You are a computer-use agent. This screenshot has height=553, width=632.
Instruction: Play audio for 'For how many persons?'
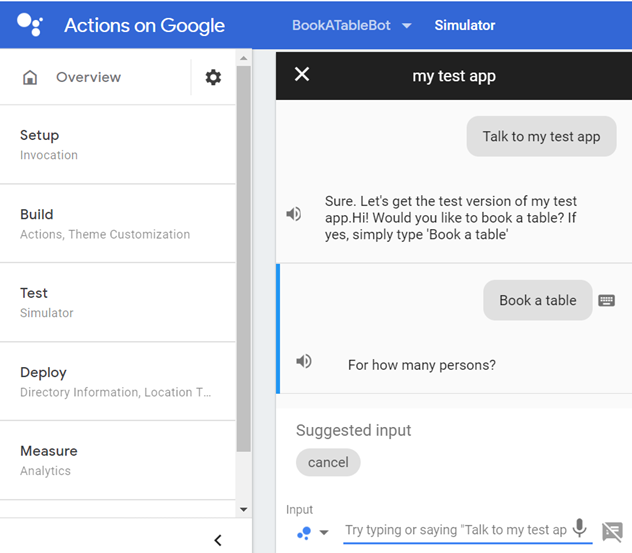click(x=304, y=361)
